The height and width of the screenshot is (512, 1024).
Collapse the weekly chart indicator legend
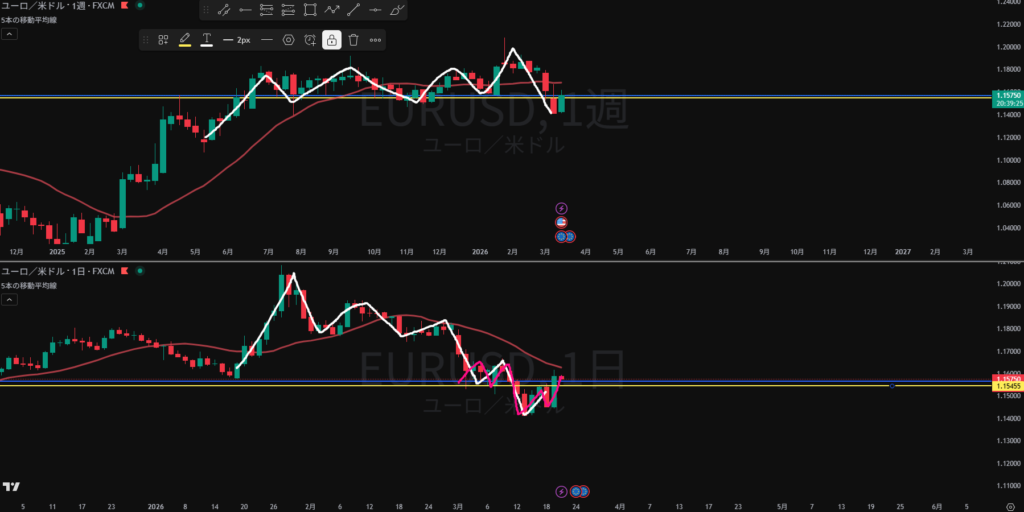8,33
